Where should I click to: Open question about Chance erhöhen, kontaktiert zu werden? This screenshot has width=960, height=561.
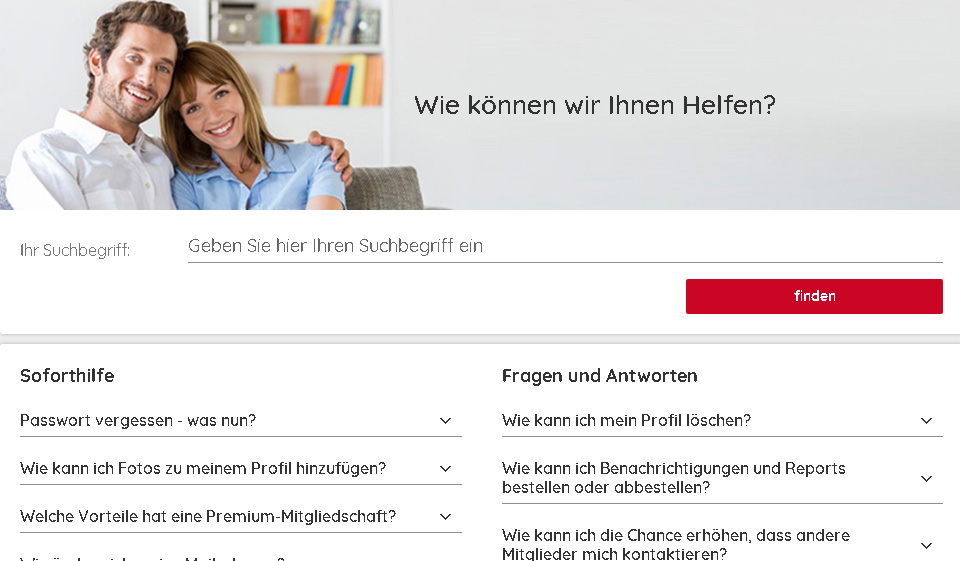click(722, 544)
